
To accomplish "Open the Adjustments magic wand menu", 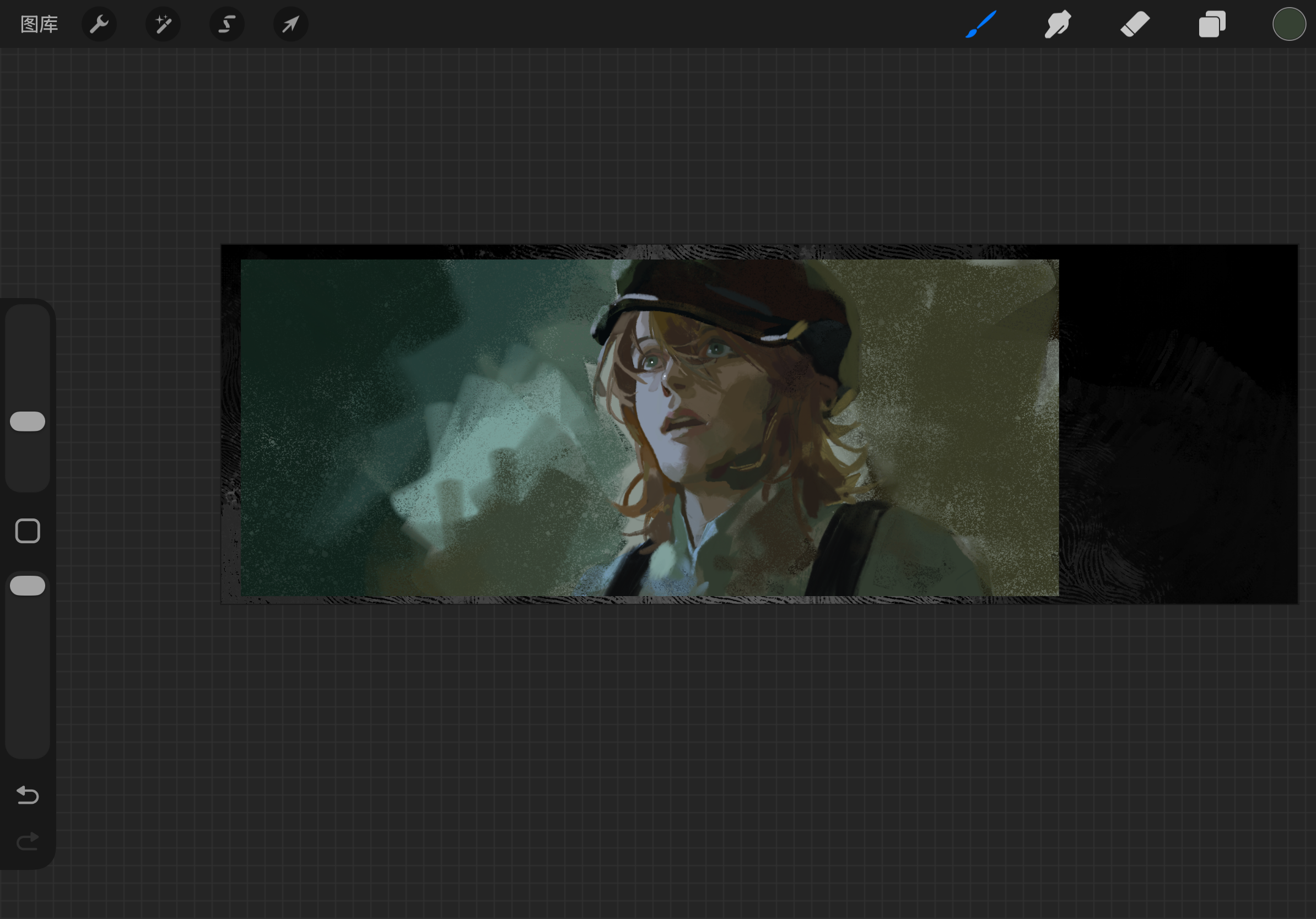I will coord(163,25).
